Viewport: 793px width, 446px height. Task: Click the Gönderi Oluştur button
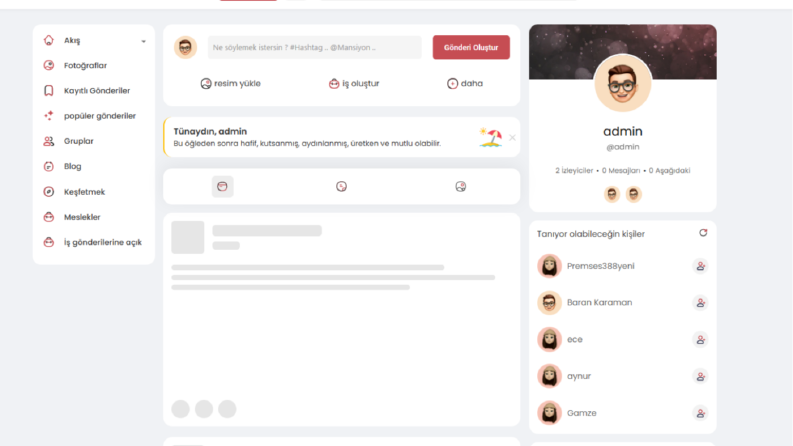(471, 47)
